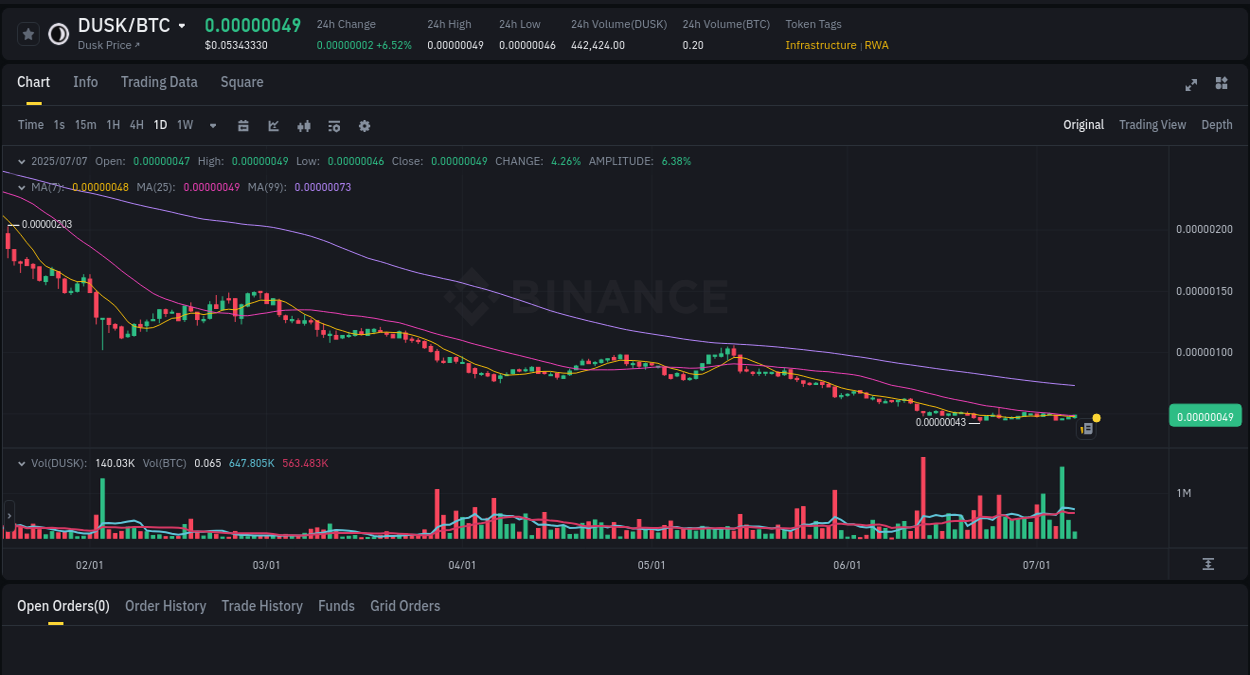Click the green last price label on the axis

pyautogui.click(x=1205, y=415)
